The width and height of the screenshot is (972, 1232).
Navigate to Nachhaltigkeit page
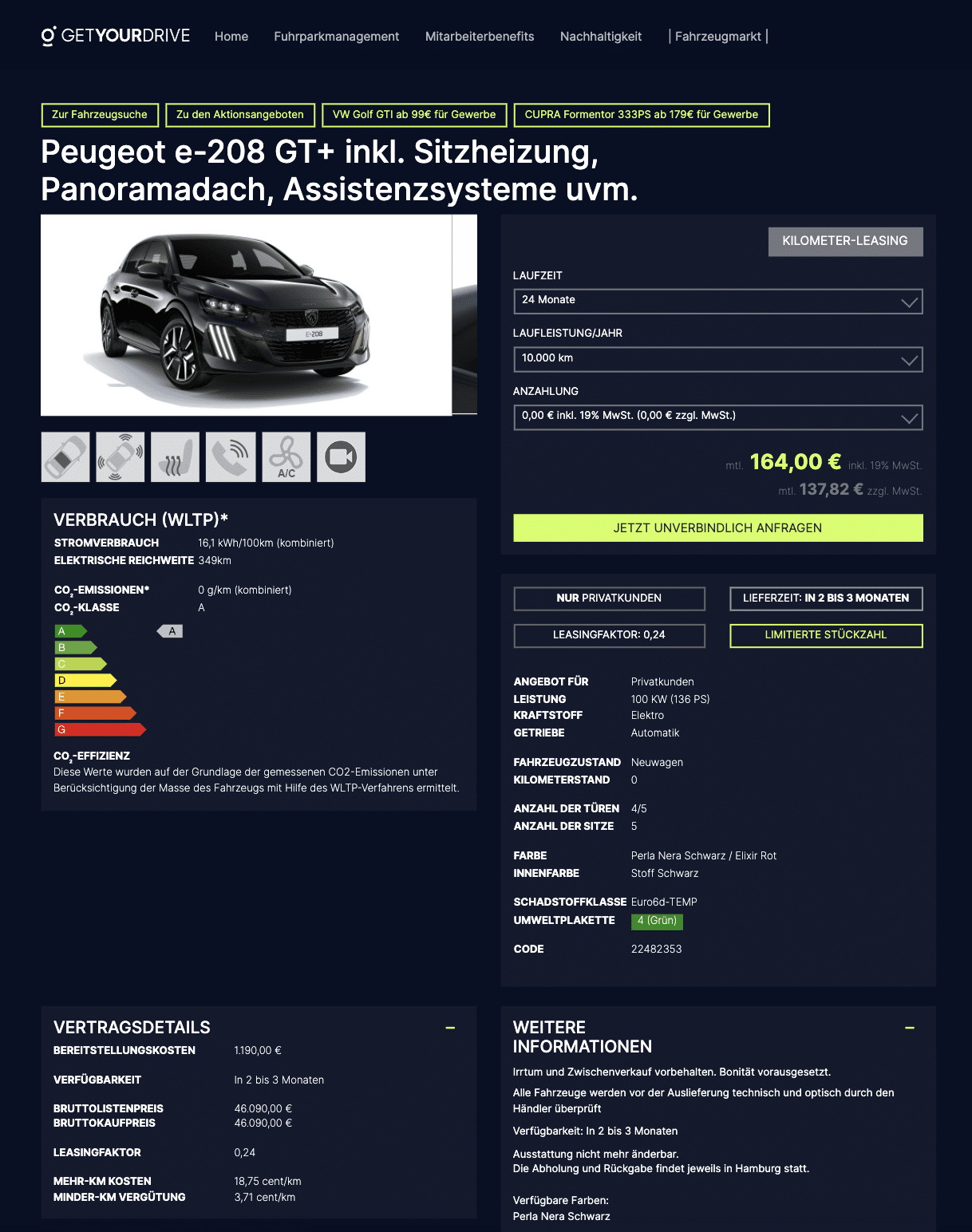pyautogui.click(x=601, y=37)
